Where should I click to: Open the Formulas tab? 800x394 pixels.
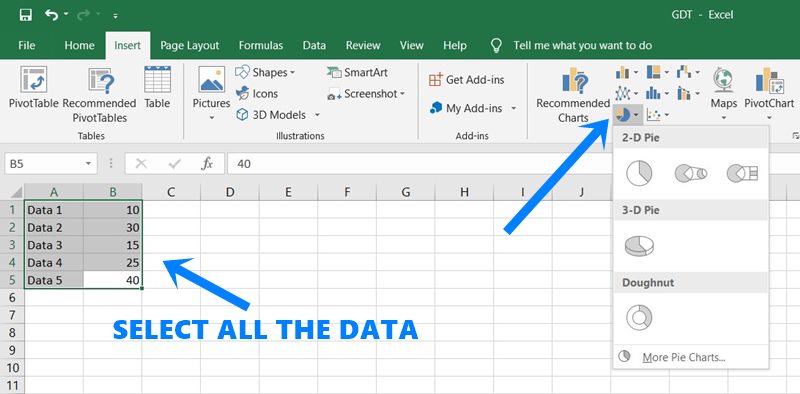(x=261, y=45)
